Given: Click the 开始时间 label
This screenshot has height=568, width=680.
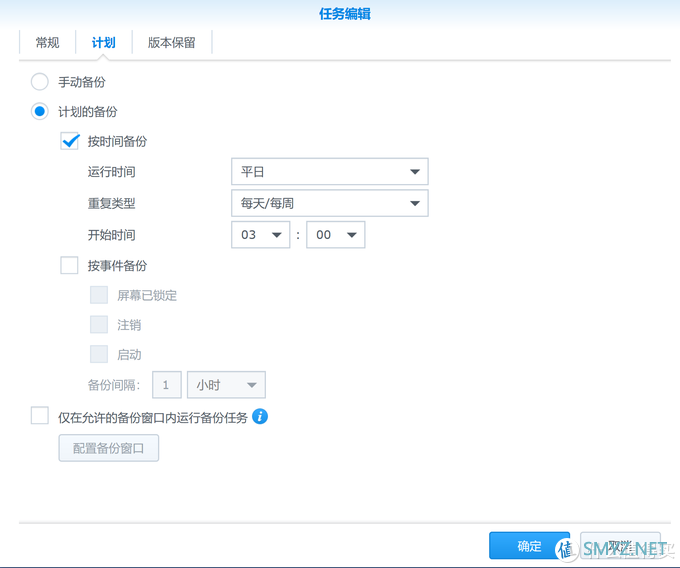Looking at the screenshot, I should 111,235.
